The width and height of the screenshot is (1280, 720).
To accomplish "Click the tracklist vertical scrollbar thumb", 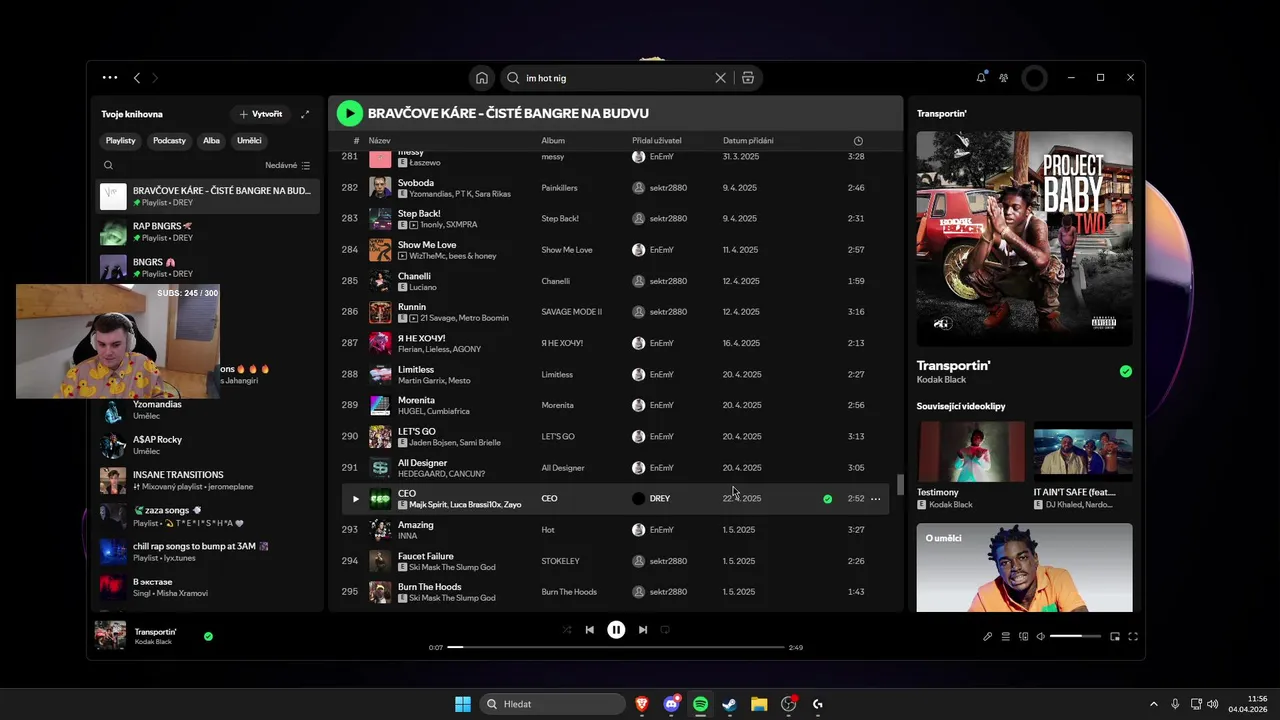I will click(900, 484).
